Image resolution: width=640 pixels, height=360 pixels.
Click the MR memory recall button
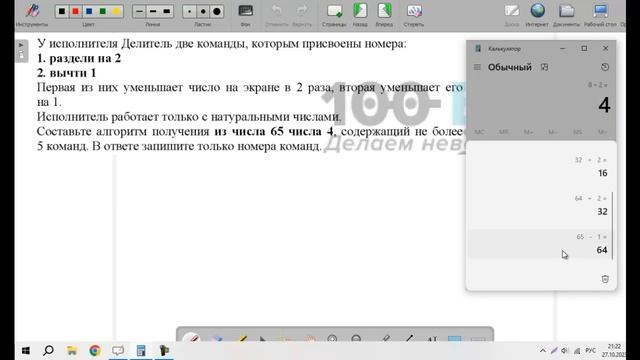pyautogui.click(x=504, y=132)
